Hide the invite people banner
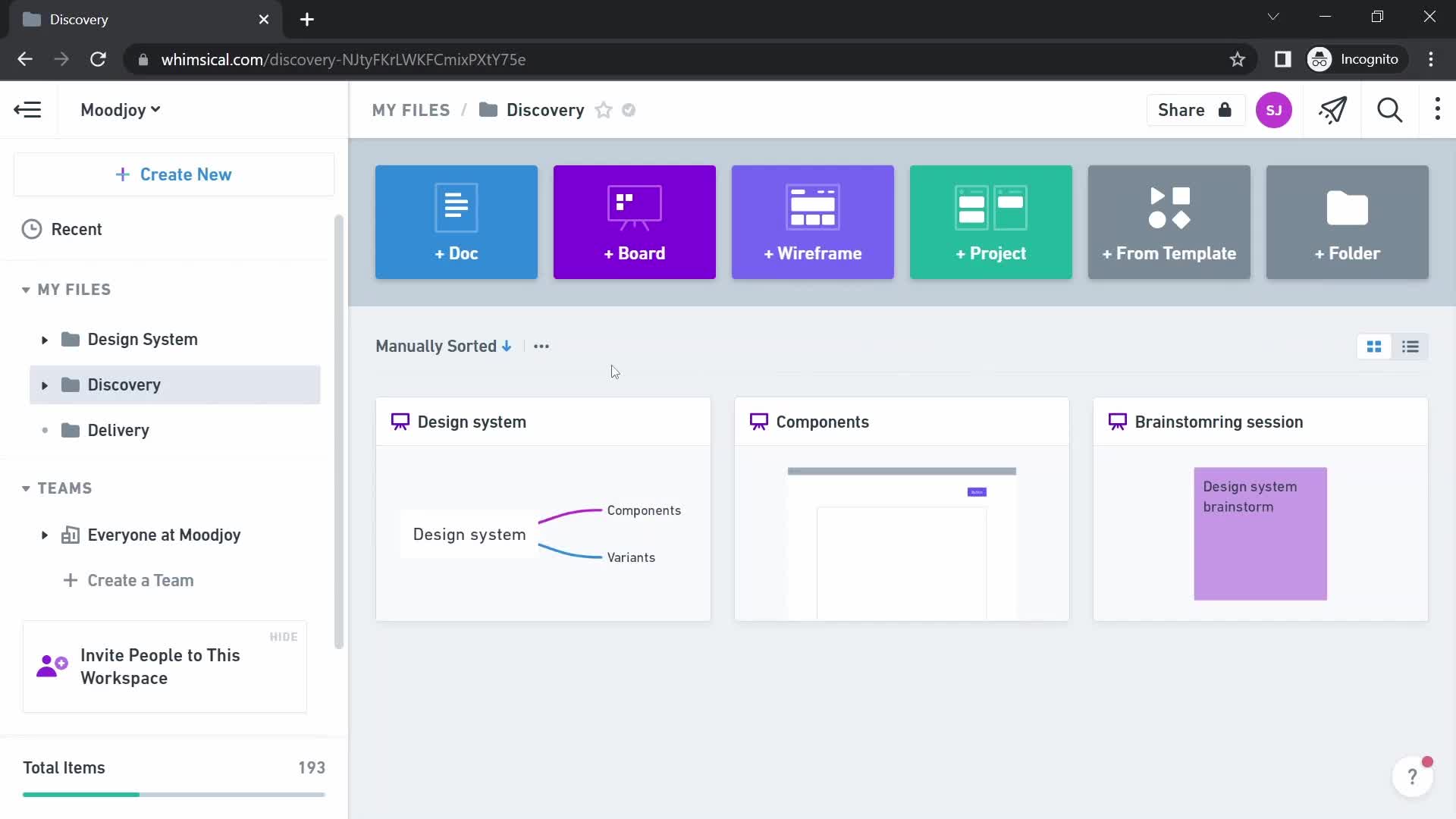This screenshot has height=819, width=1456. (284, 637)
